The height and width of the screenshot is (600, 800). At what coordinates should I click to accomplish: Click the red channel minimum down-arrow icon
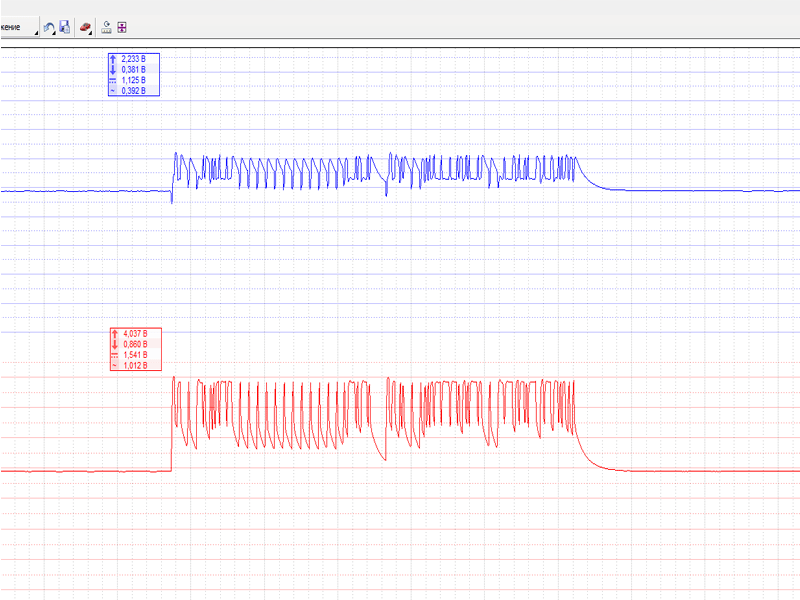pyautogui.click(x=114, y=344)
